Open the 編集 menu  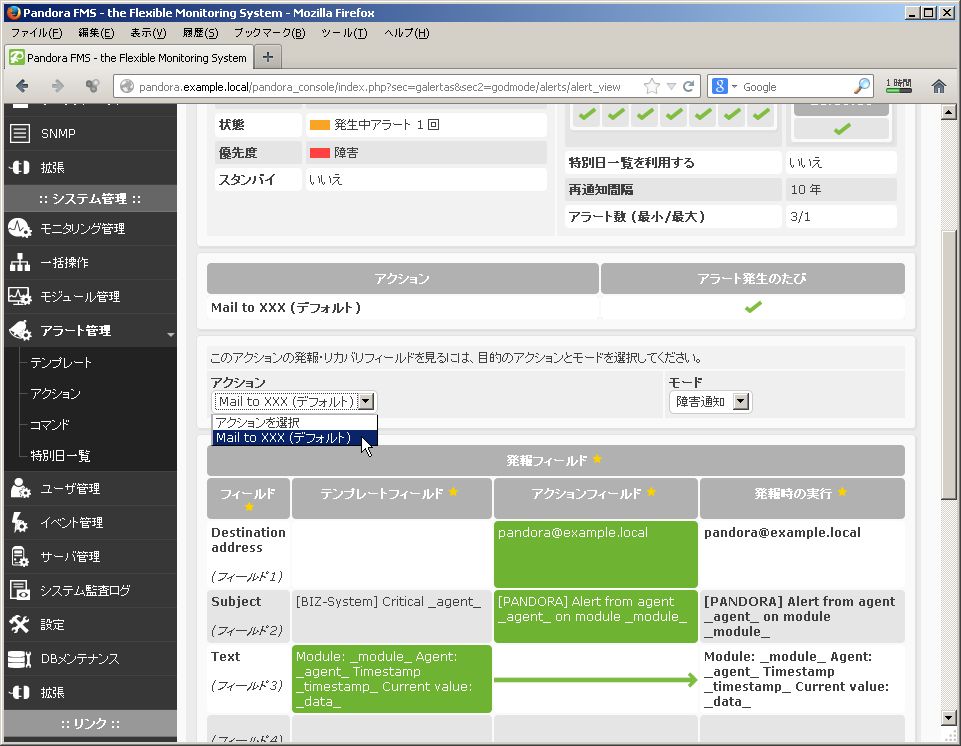pyautogui.click(x=96, y=33)
